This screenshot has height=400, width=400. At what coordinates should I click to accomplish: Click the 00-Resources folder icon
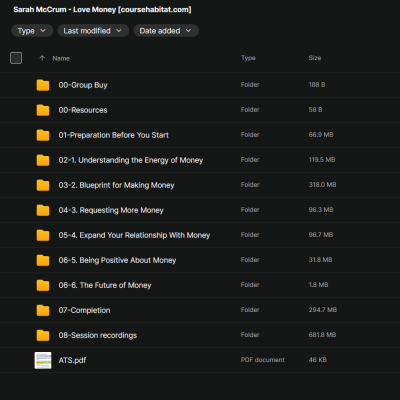pyautogui.click(x=43, y=110)
